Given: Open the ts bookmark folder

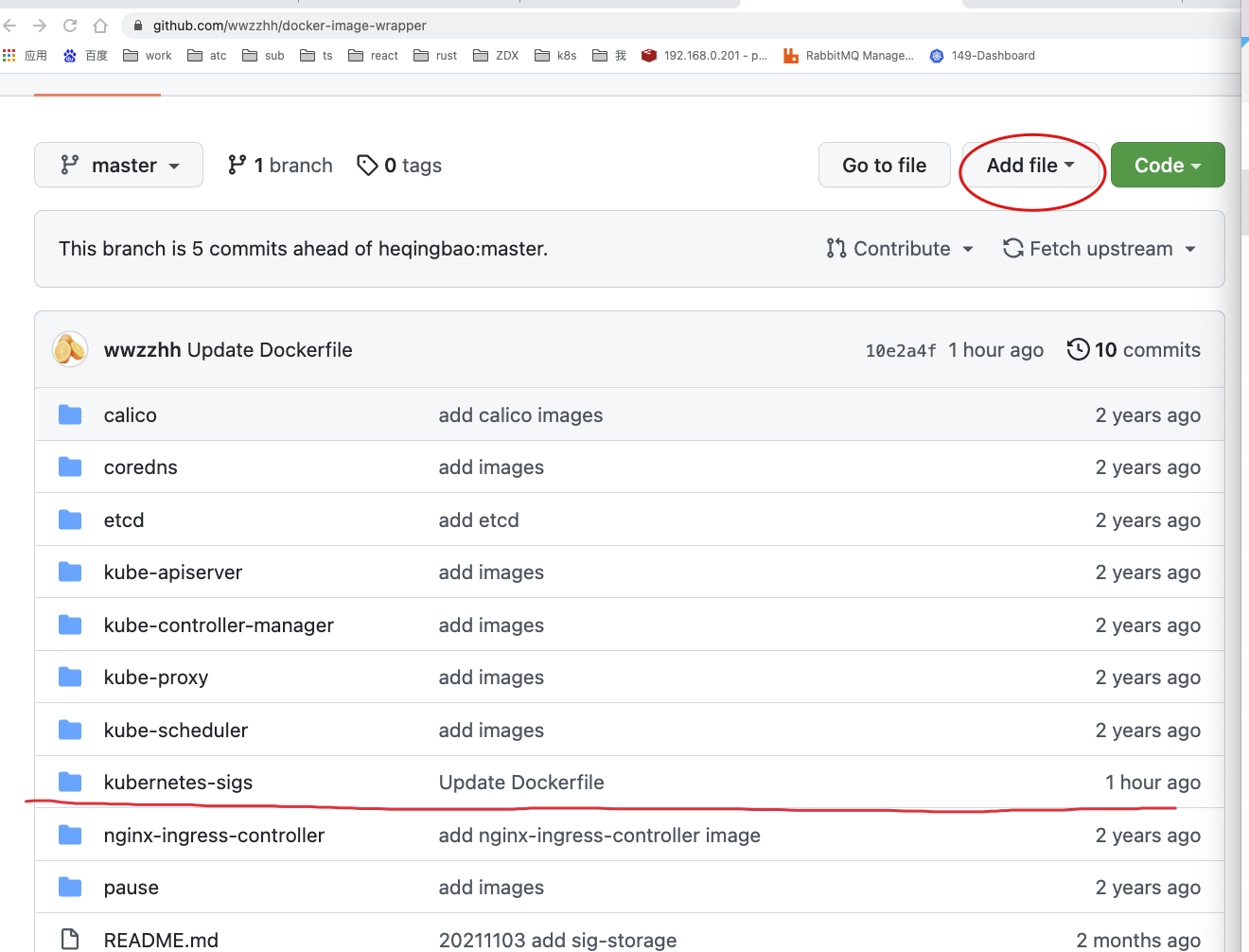Looking at the screenshot, I should 316,56.
